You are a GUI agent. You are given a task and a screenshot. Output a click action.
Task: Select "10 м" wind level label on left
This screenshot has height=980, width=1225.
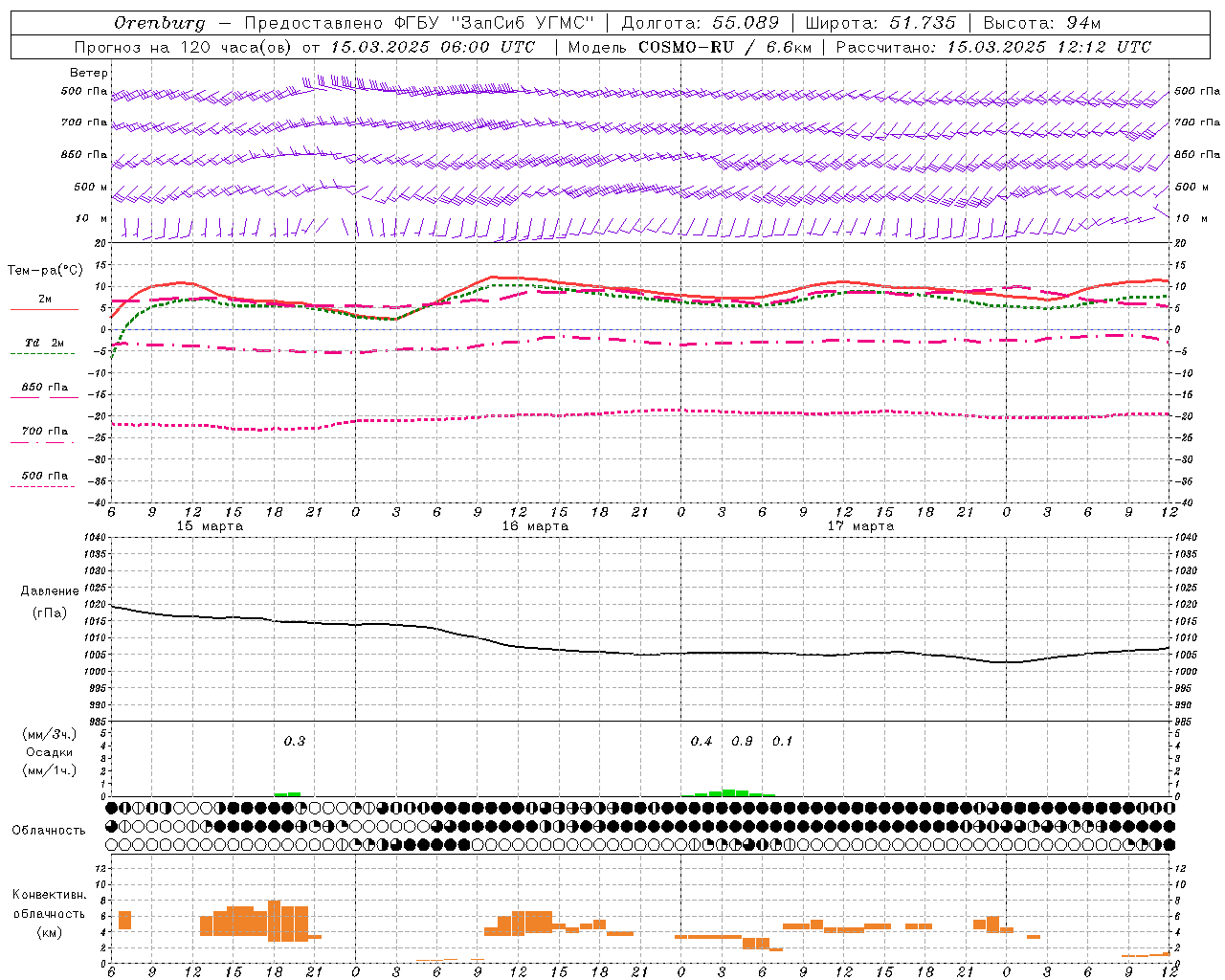pyautogui.click(x=92, y=218)
